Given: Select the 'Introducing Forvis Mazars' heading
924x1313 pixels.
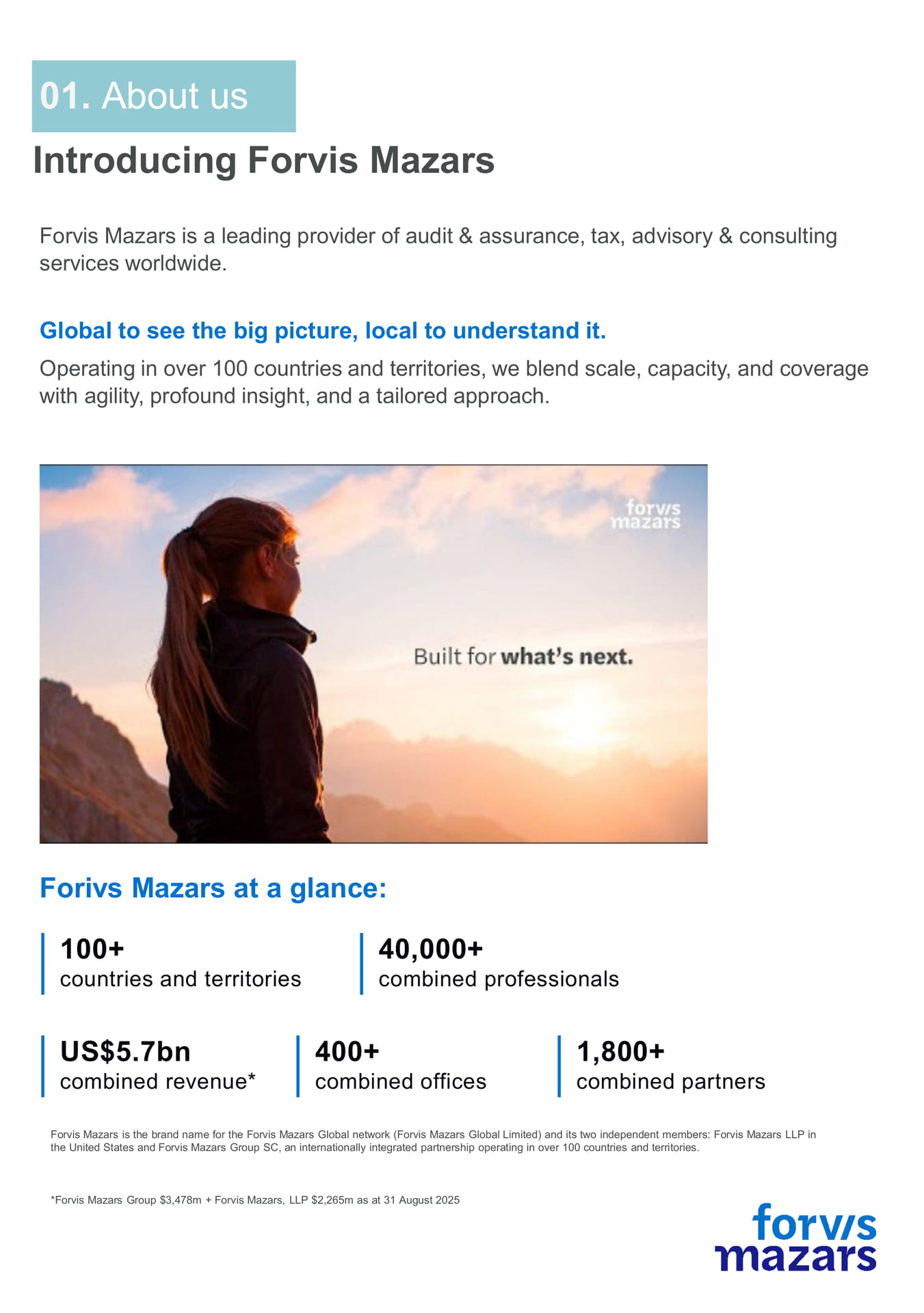Looking at the screenshot, I should pyautogui.click(x=264, y=161).
